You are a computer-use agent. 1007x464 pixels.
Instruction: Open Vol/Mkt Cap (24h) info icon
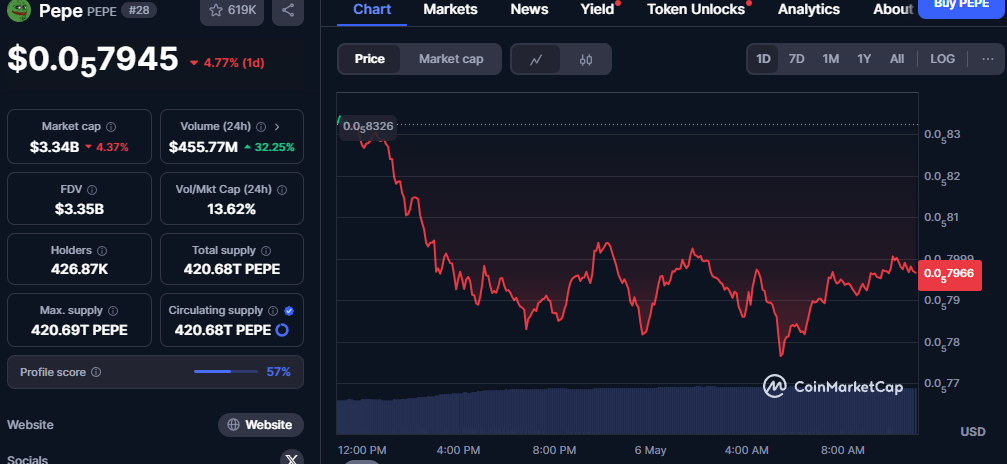tap(282, 190)
